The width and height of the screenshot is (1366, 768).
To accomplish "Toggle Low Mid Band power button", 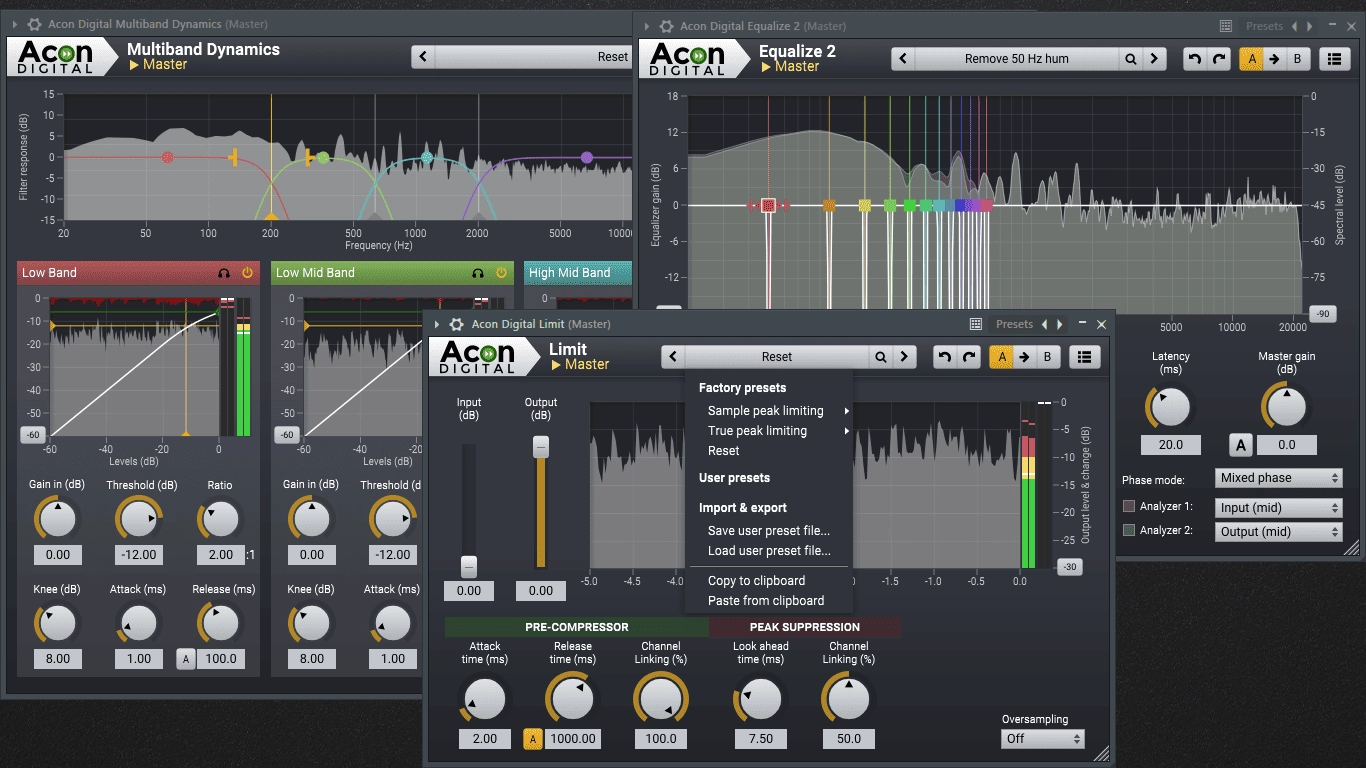I will [x=501, y=273].
